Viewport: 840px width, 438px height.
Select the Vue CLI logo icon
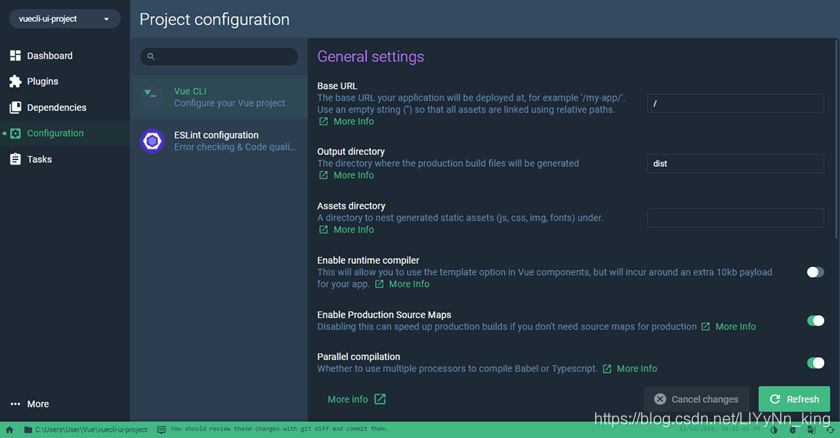click(152, 97)
